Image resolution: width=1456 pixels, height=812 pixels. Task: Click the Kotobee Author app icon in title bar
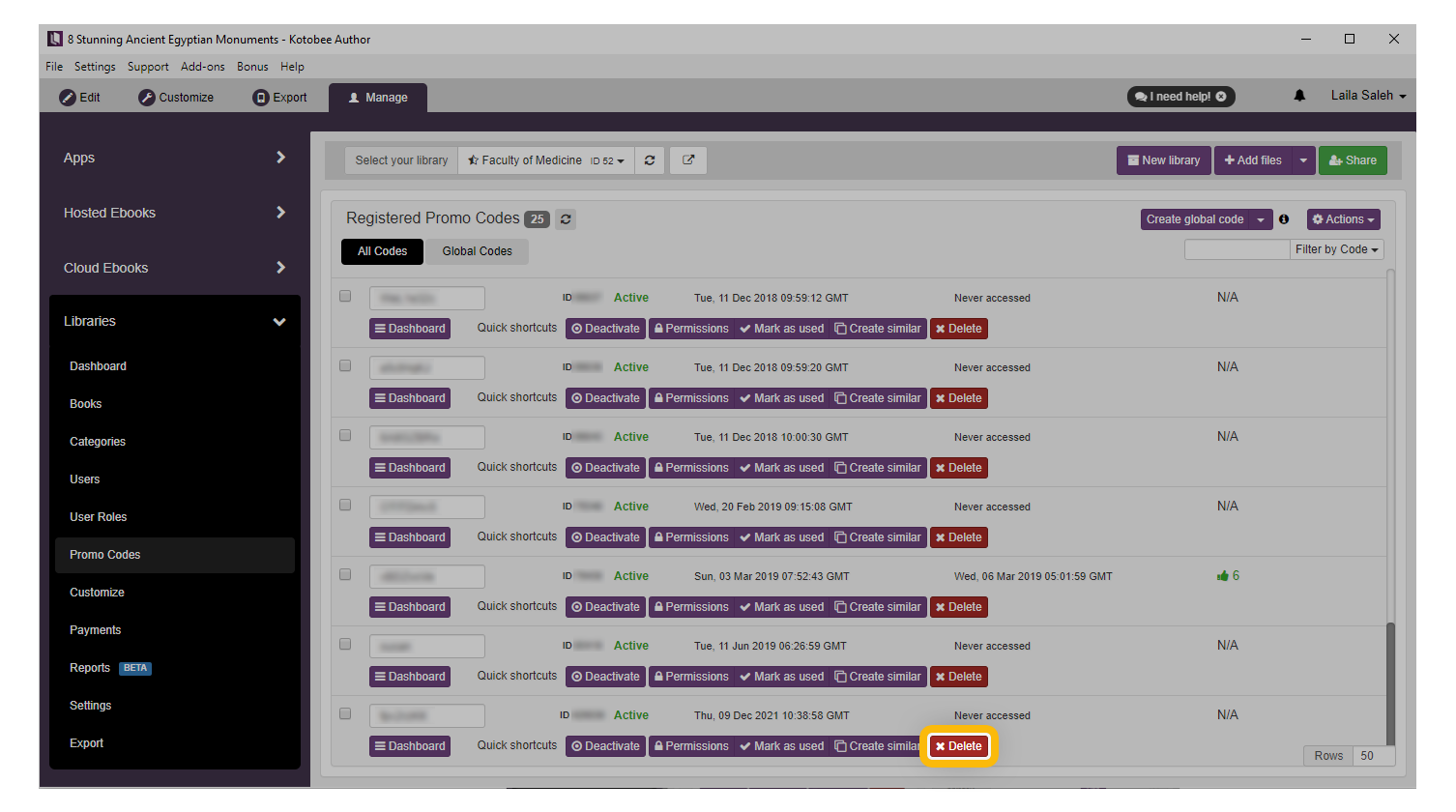(x=55, y=39)
